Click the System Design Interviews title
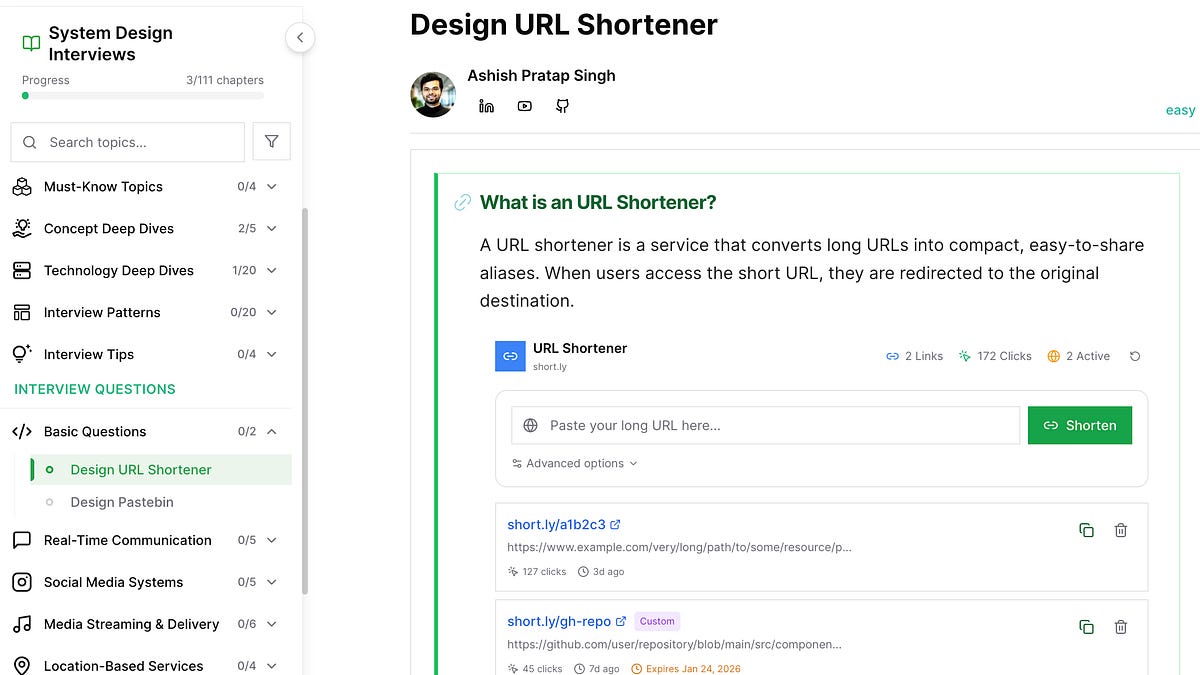Viewport: 1200px width, 675px height. (111, 44)
